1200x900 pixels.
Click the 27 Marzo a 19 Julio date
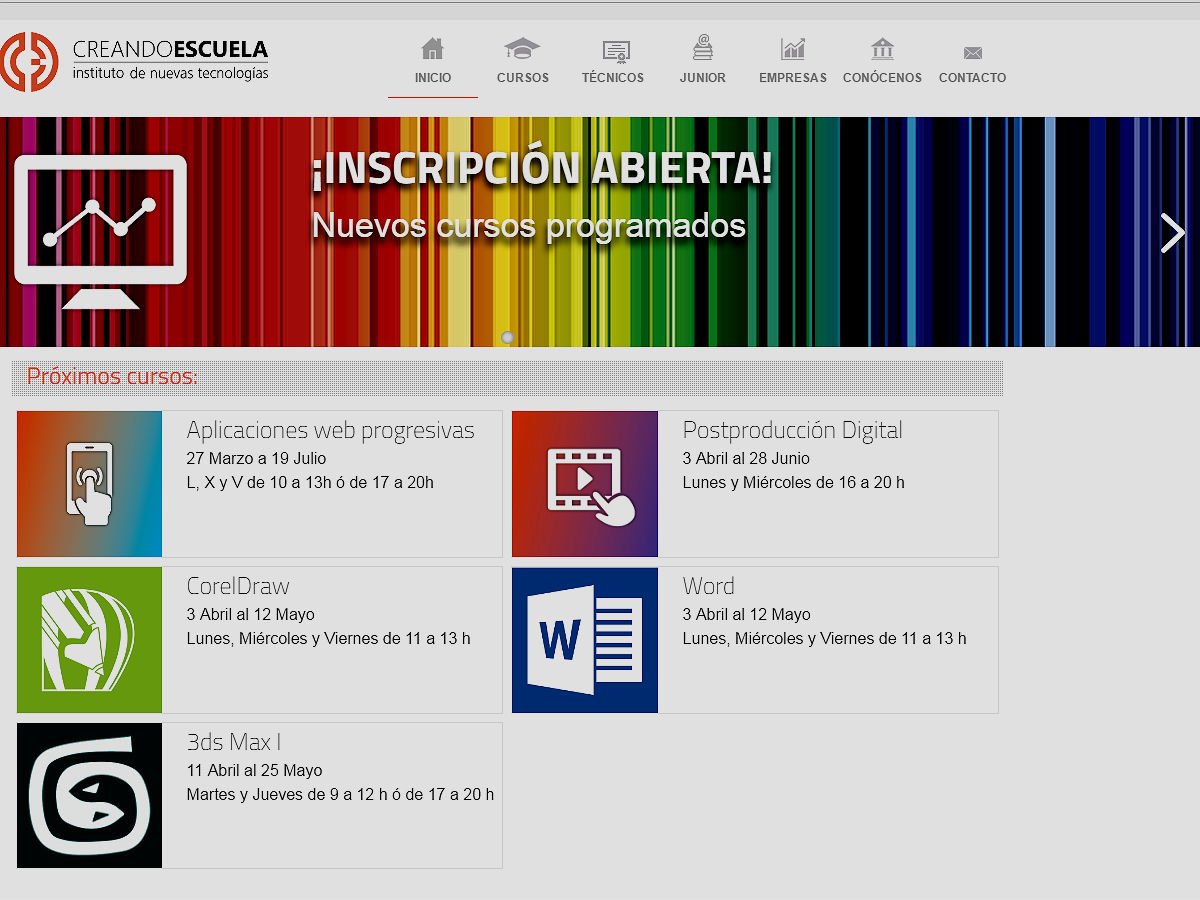pyautogui.click(x=257, y=459)
